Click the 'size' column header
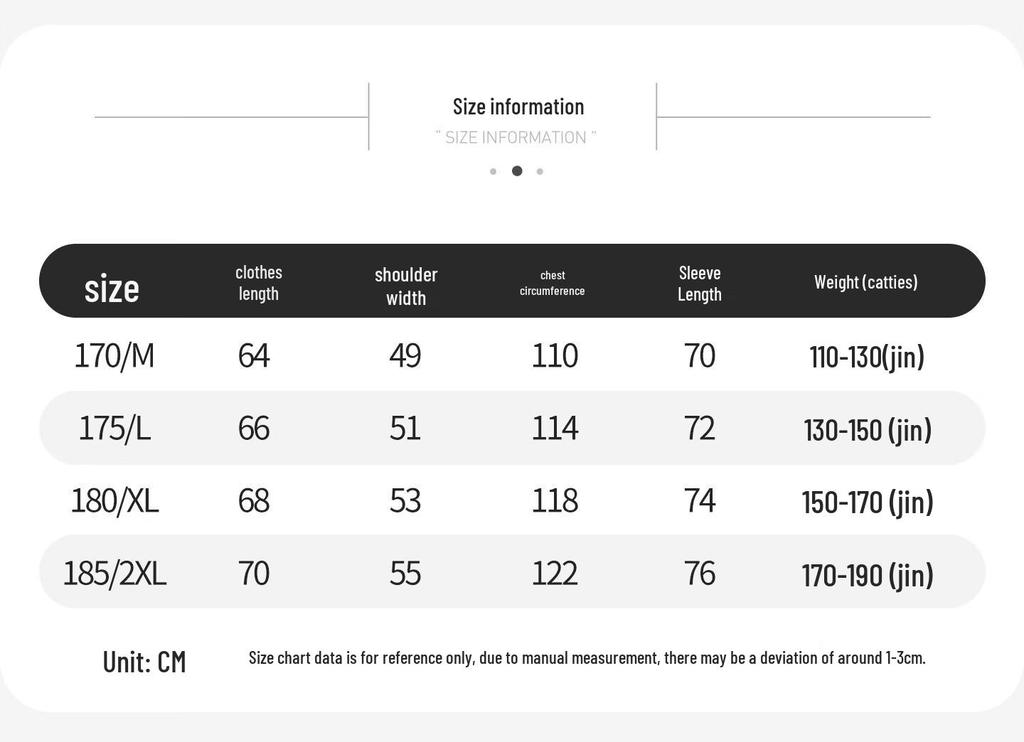The height and width of the screenshot is (742, 1024). pos(112,288)
